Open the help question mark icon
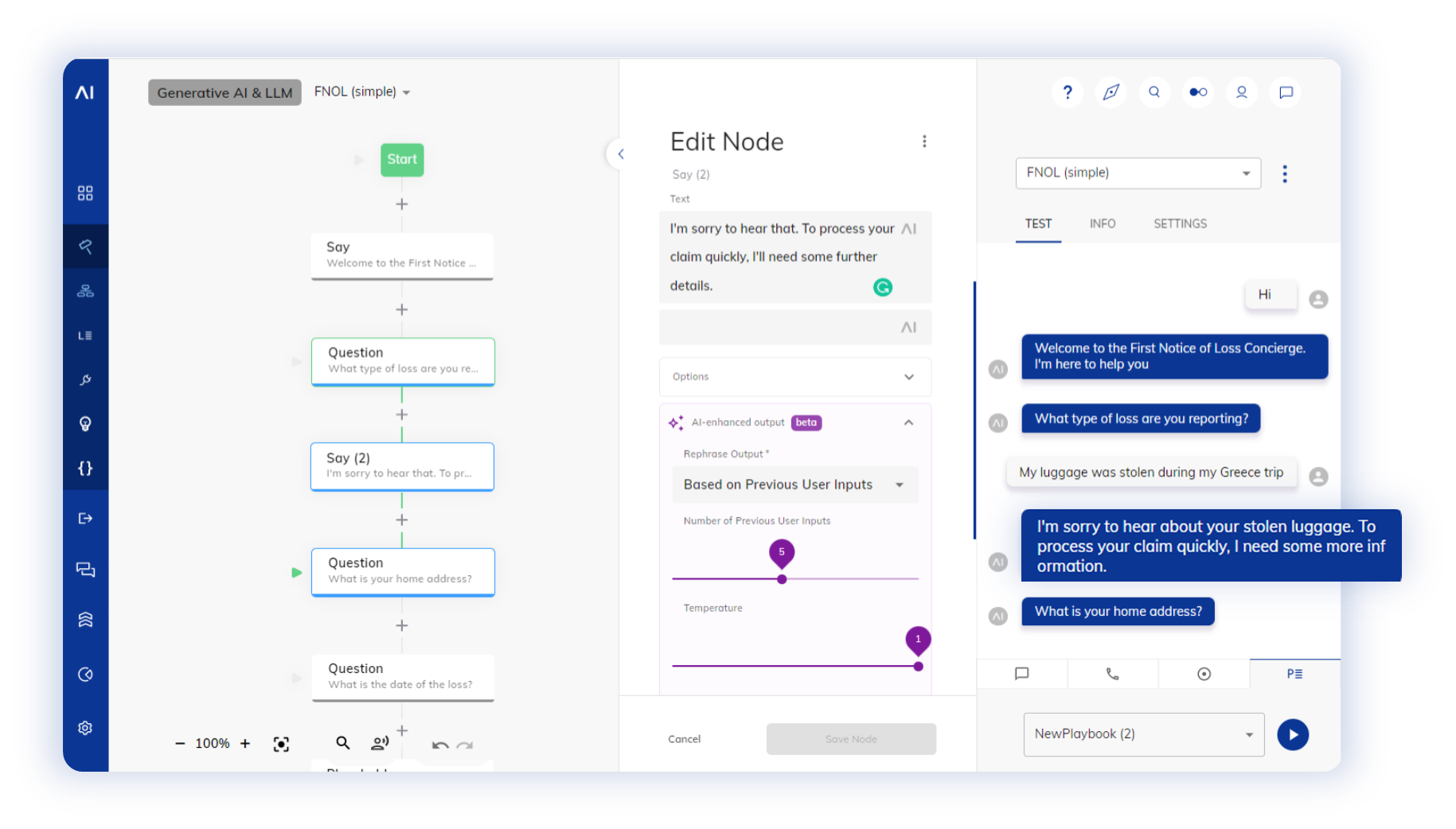This screenshot has height=829, width=1456. [x=1068, y=92]
